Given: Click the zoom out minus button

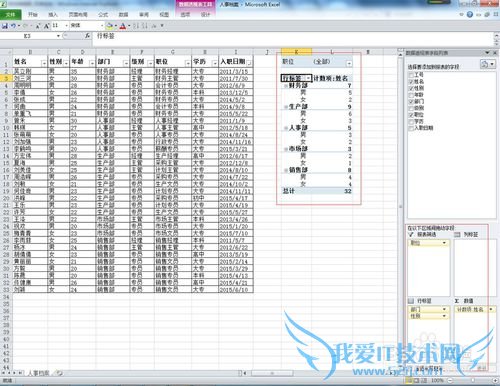Looking at the screenshot, I should pos(450,380).
